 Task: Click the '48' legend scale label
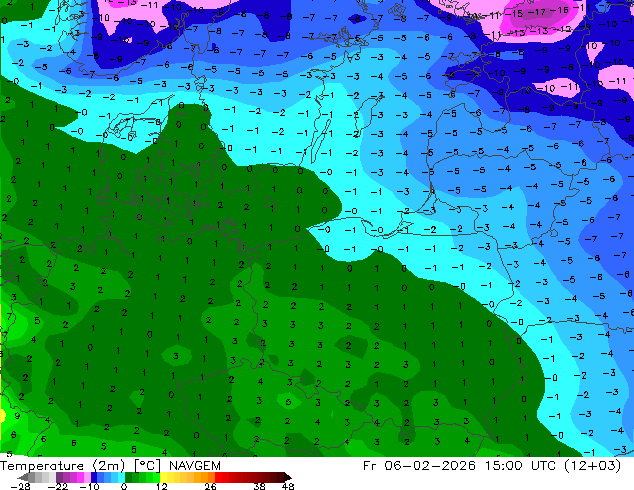(x=288, y=486)
